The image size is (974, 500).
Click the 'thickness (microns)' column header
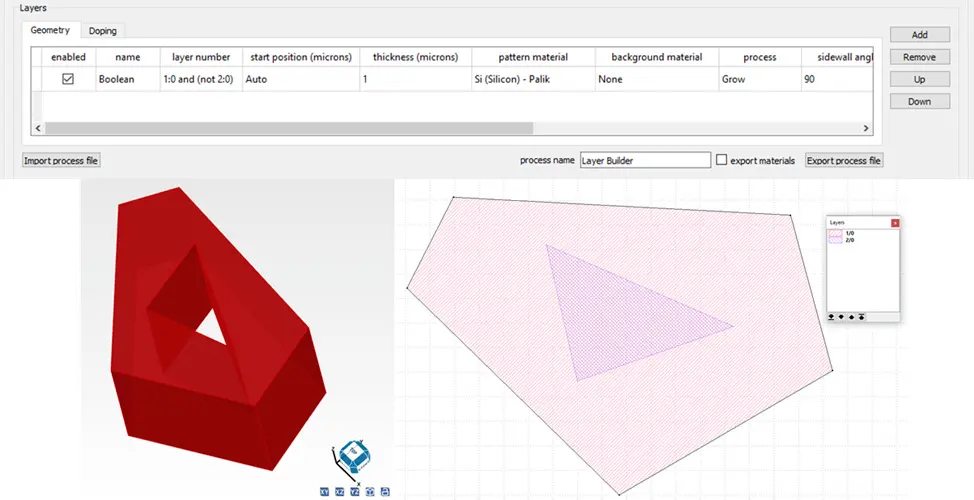pyautogui.click(x=416, y=57)
